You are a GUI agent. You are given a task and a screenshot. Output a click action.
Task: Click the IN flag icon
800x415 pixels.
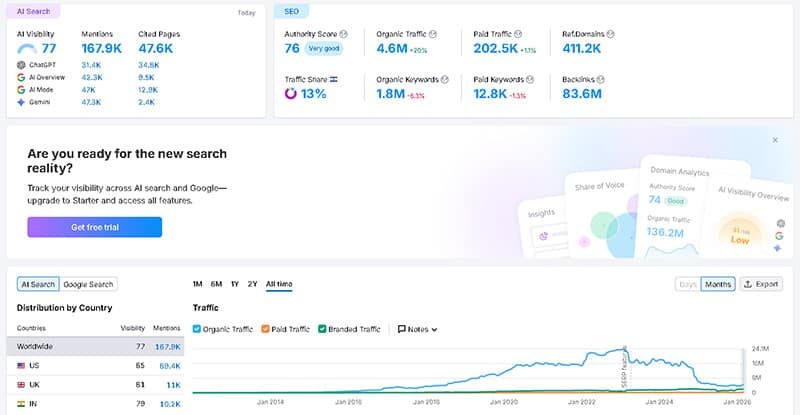click(21, 404)
